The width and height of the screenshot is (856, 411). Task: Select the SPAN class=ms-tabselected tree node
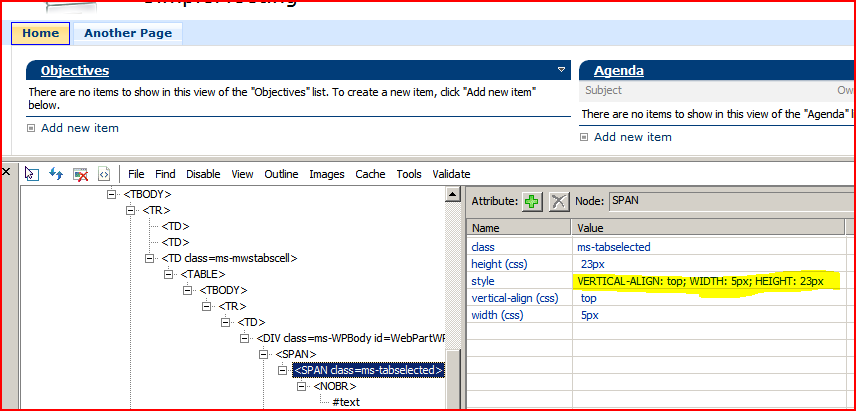367,371
